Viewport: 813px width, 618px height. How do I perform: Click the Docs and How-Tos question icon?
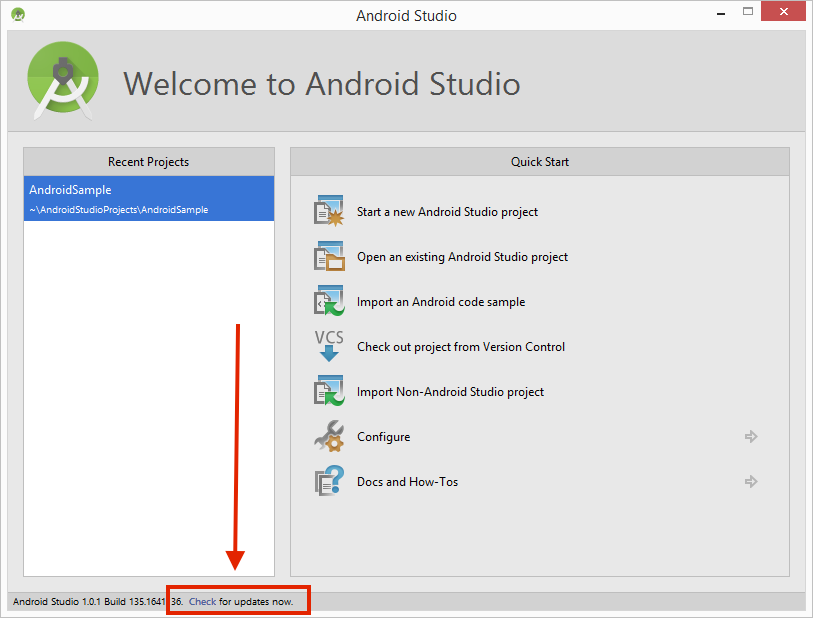[329, 481]
